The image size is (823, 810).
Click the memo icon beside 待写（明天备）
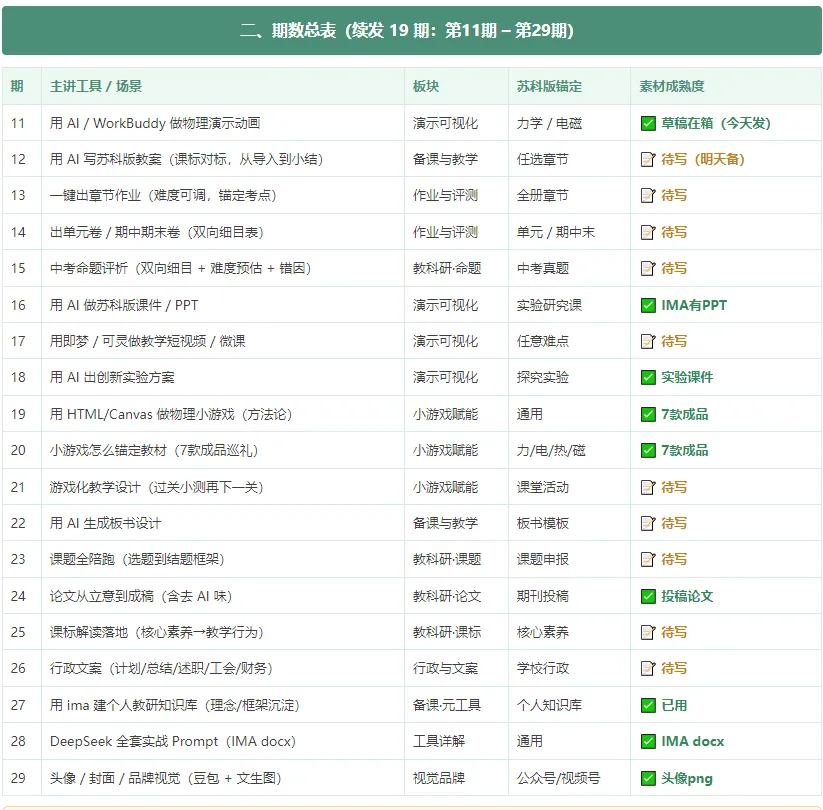click(648, 160)
